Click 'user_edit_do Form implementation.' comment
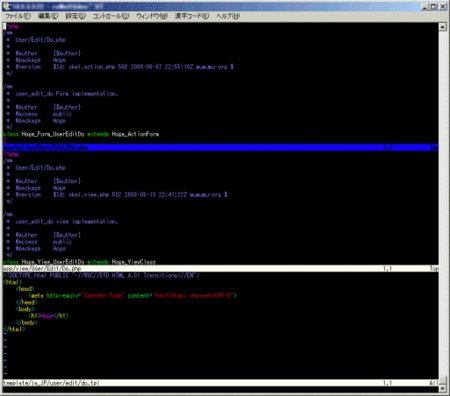 [67, 94]
